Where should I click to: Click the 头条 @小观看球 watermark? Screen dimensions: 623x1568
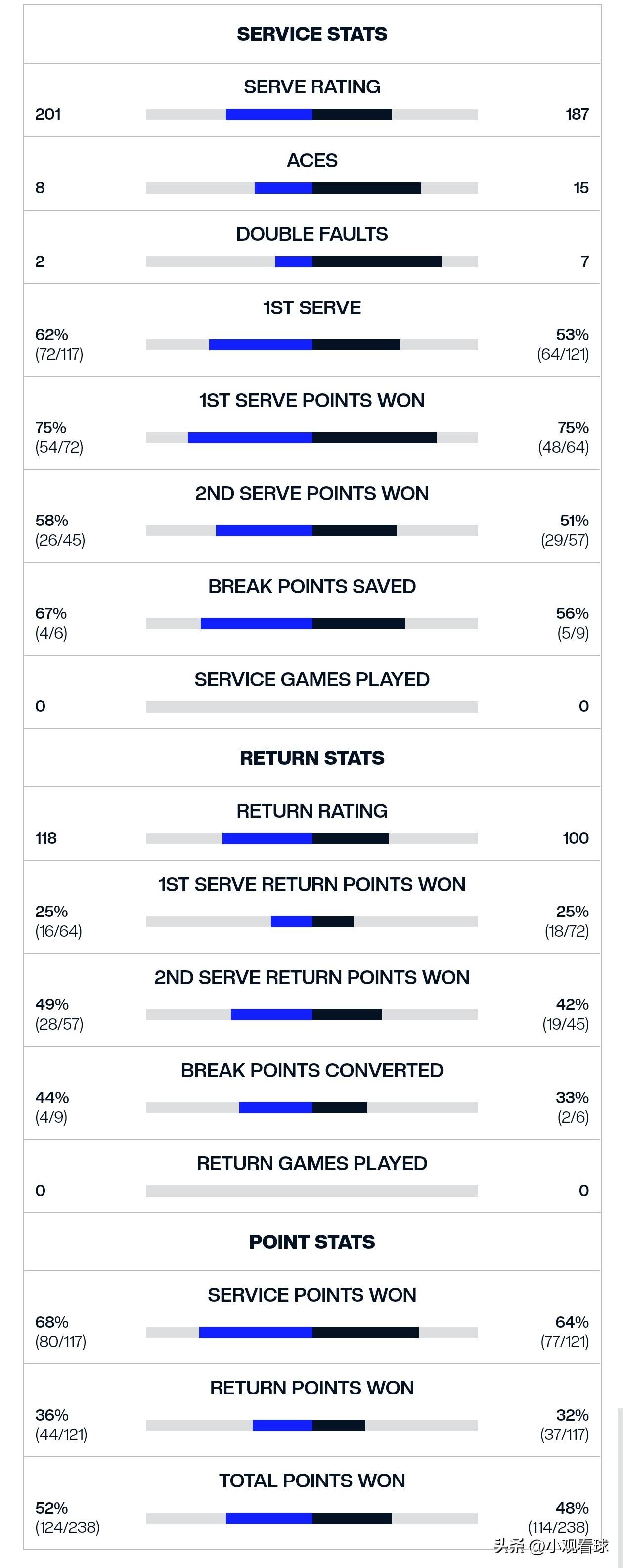tap(550, 1546)
